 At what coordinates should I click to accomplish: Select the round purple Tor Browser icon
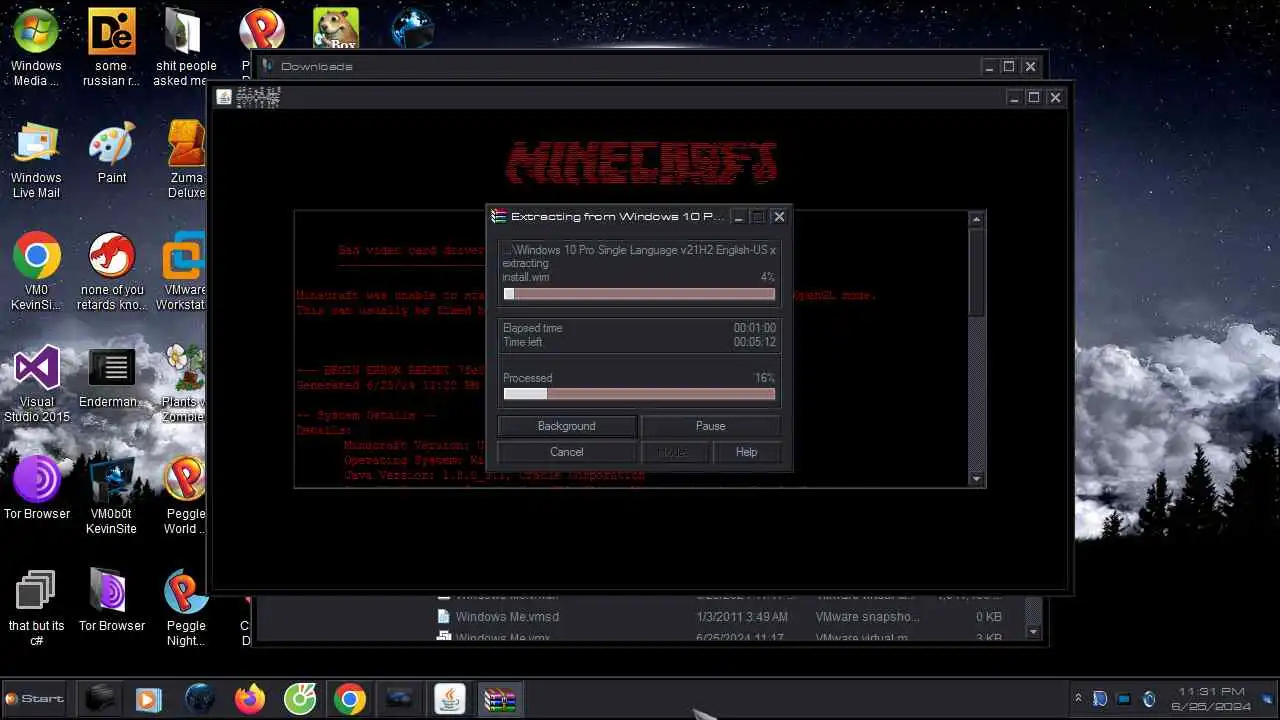coord(36,488)
